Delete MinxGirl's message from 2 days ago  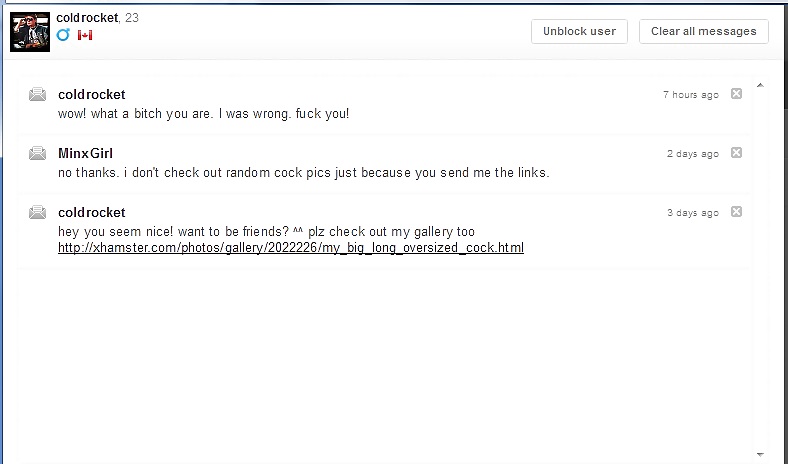(x=736, y=152)
